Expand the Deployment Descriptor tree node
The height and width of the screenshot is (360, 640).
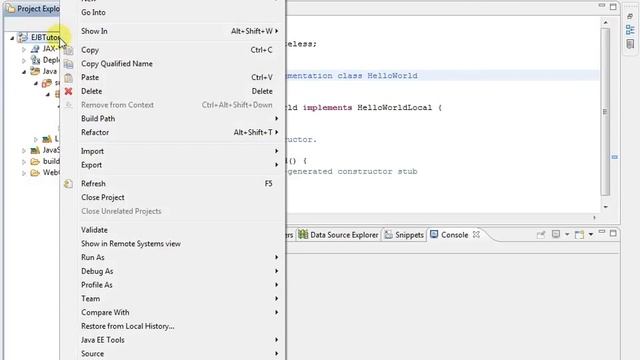tap(24, 60)
